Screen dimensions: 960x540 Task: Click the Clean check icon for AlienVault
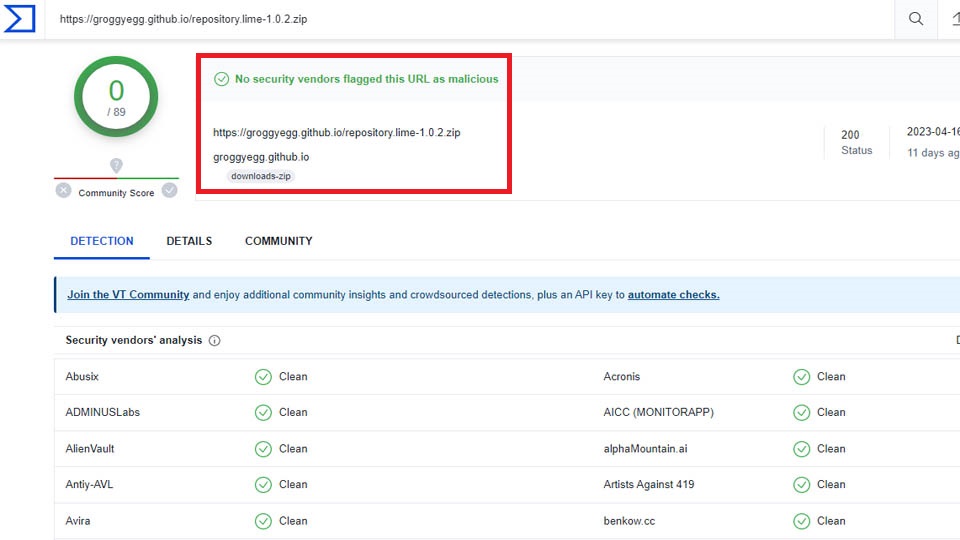pyautogui.click(x=263, y=449)
